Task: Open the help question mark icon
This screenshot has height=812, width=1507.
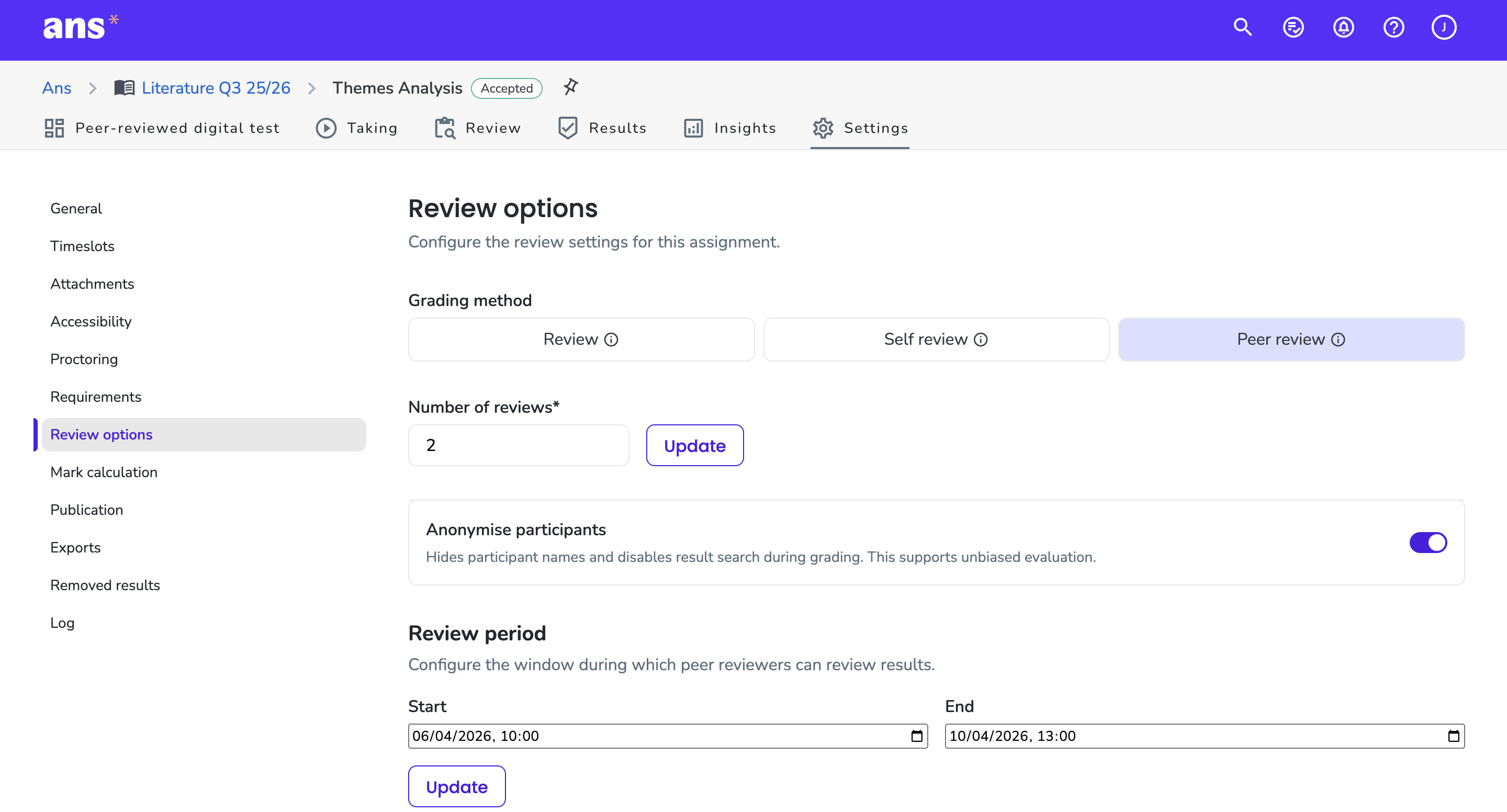Action: (1393, 27)
